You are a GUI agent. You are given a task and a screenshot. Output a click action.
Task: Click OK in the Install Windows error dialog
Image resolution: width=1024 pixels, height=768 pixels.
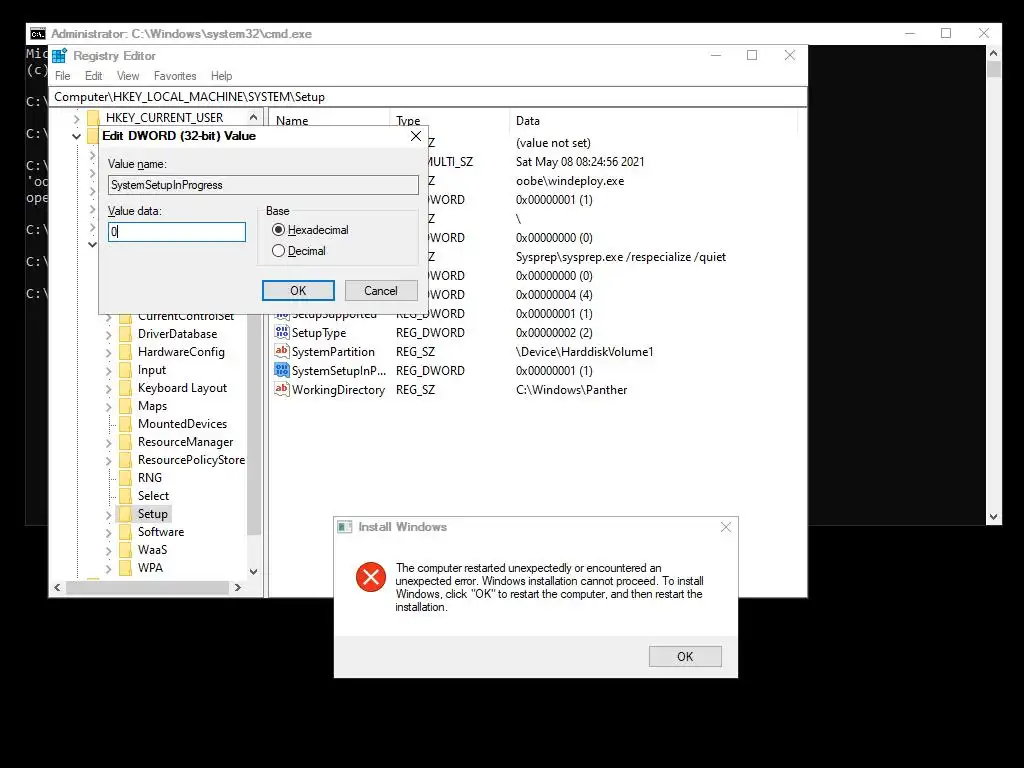[685, 656]
